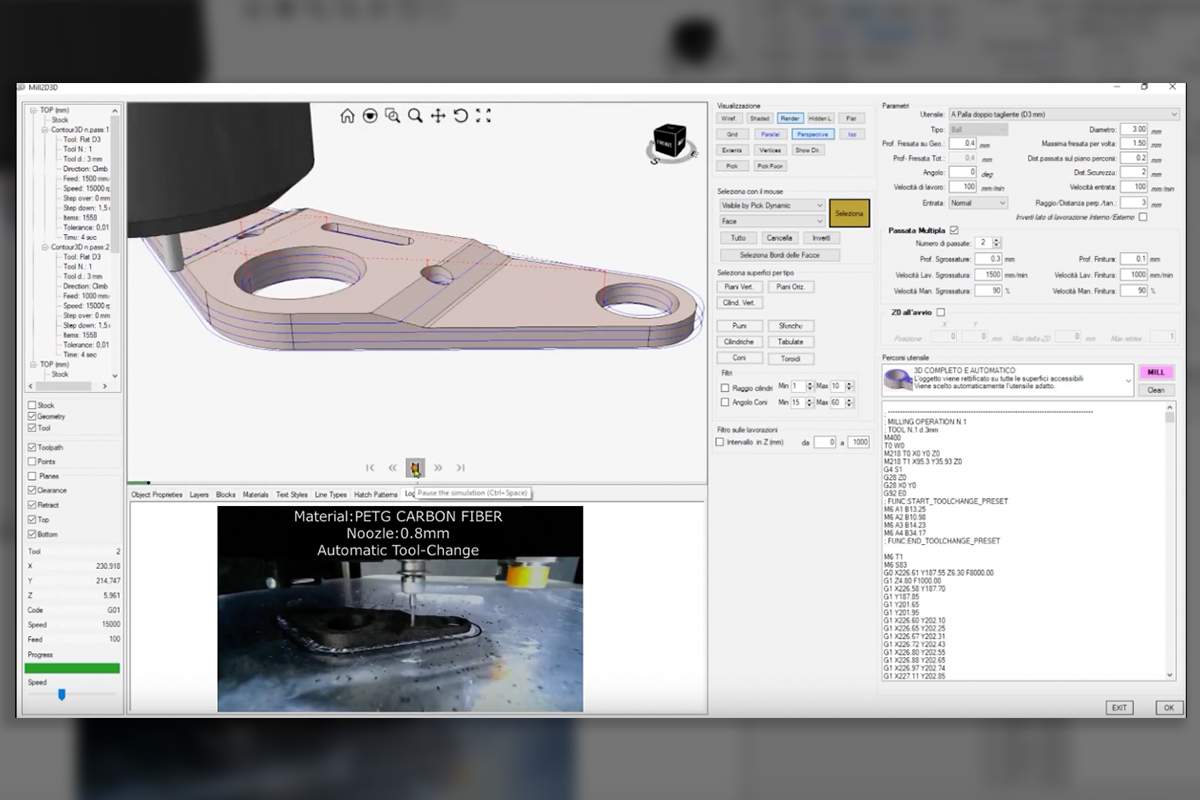Toggle the Toolpath checkbox
Image resolution: width=1200 pixels, height=800 pixels.
pos(32,448)
